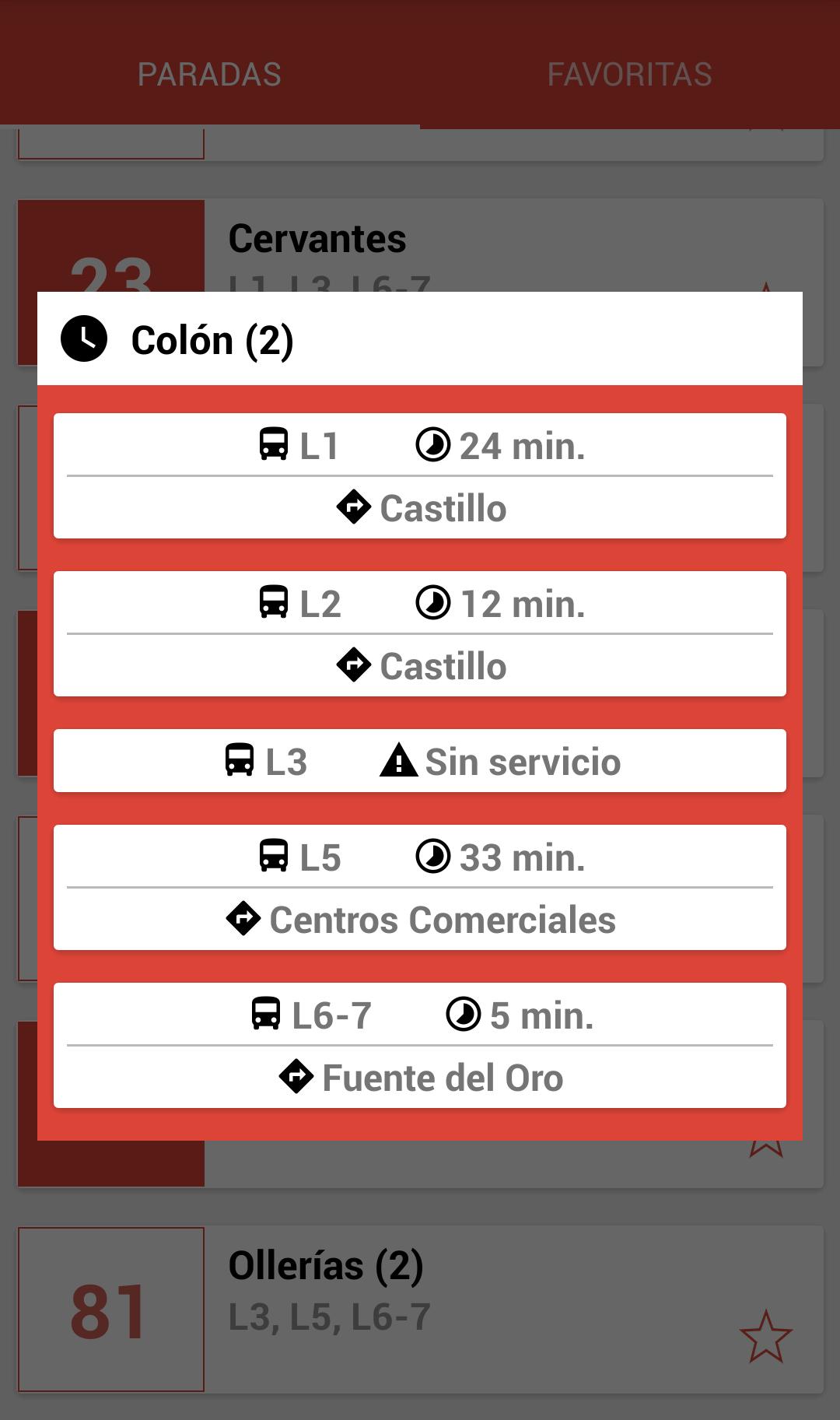Open the L2 Castillo arrival card
Image resolution: width=840 pixels, height=1420 pixels.
click(420, 634)
